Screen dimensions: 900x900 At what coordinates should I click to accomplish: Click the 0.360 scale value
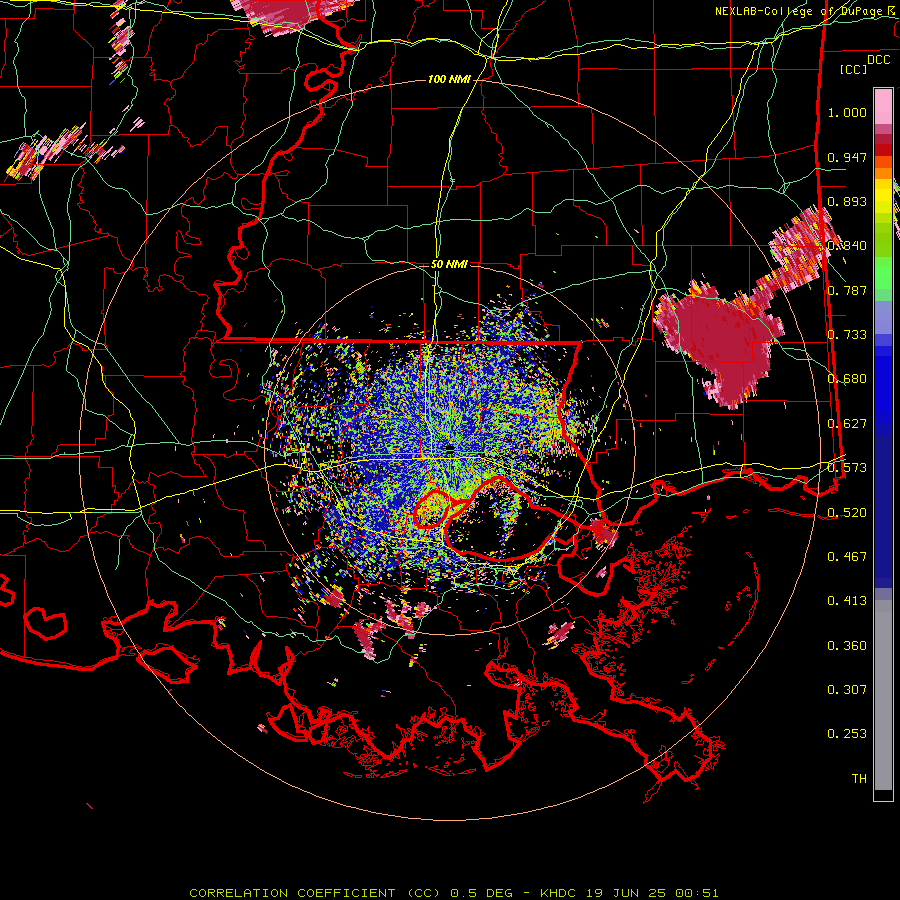pyautogui.click(x=847, y=646)
